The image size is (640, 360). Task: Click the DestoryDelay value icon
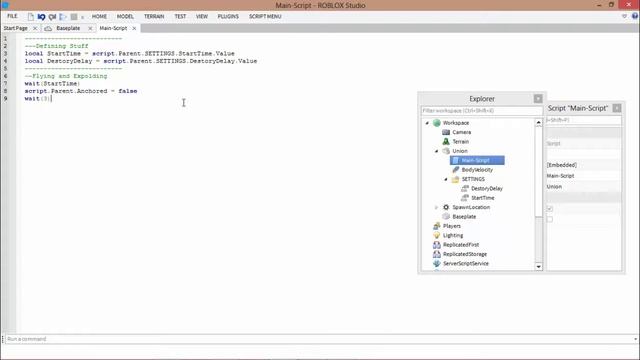click(465, 189)
